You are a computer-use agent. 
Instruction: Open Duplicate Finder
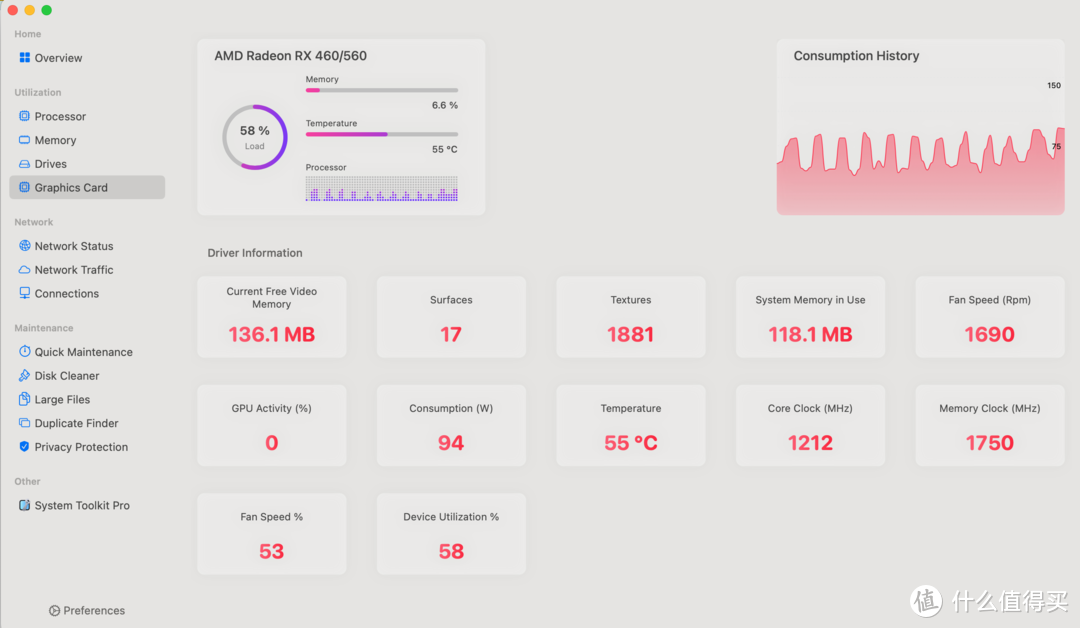point(76,423)
